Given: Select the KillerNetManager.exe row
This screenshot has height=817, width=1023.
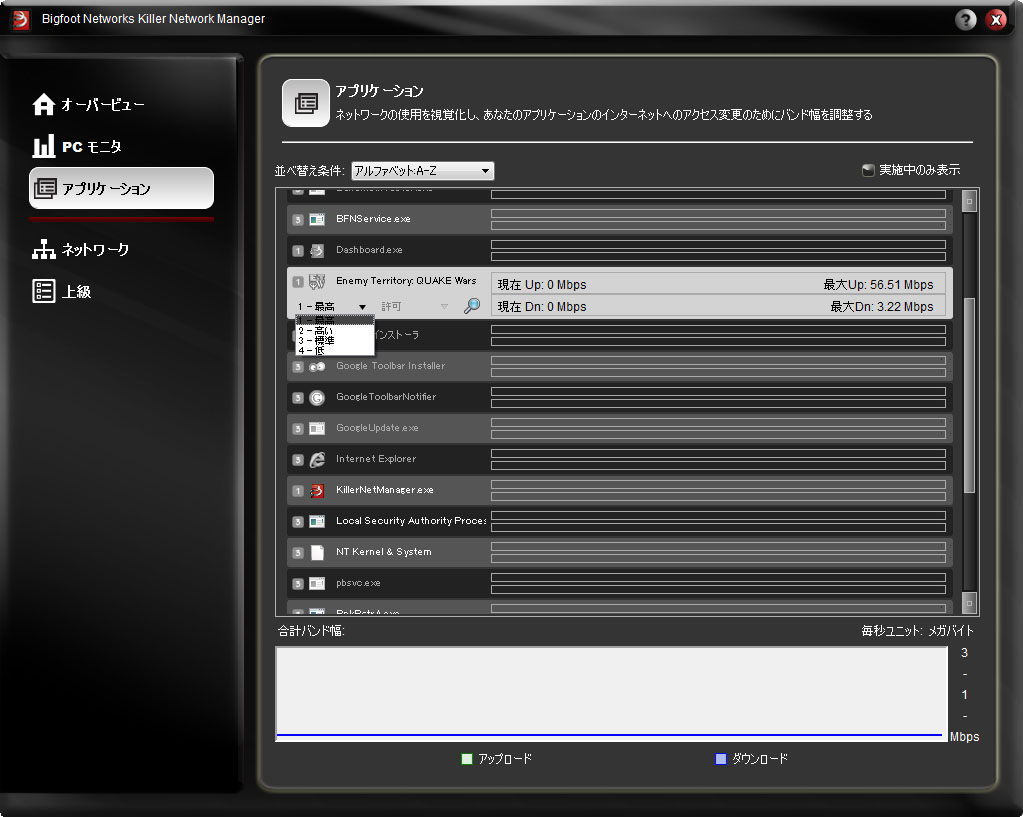Looking at the screenshot, I should 620,490.
